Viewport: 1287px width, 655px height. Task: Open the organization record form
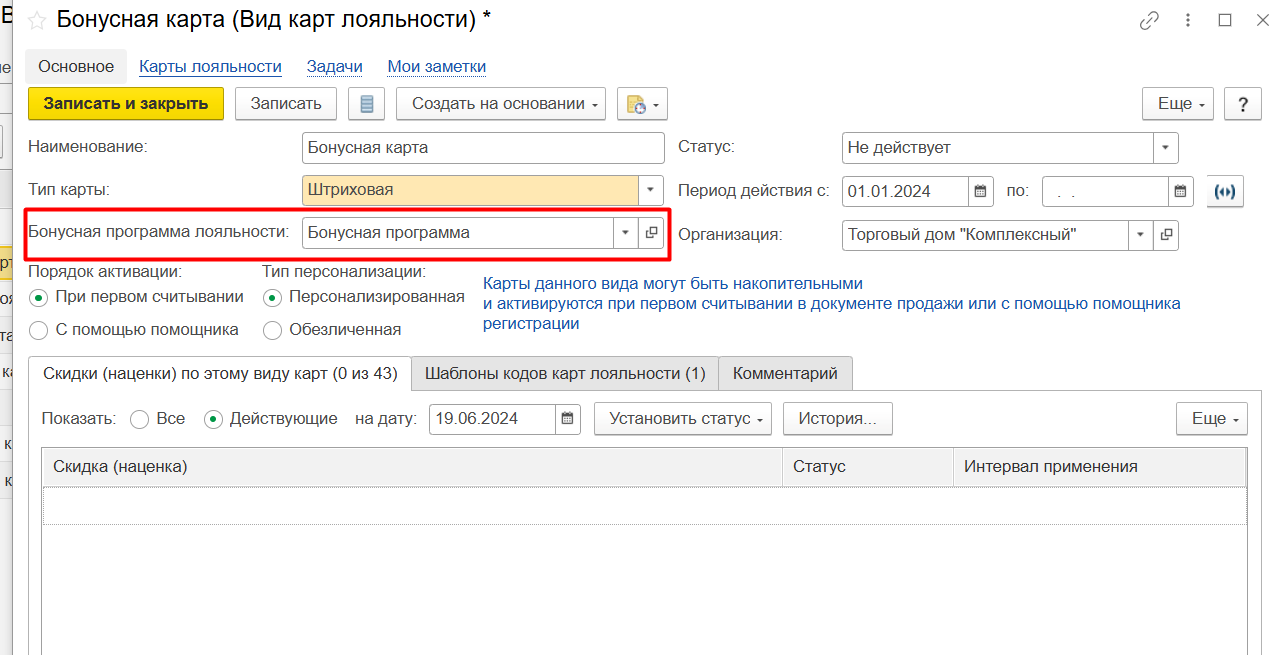point(1165,235)
